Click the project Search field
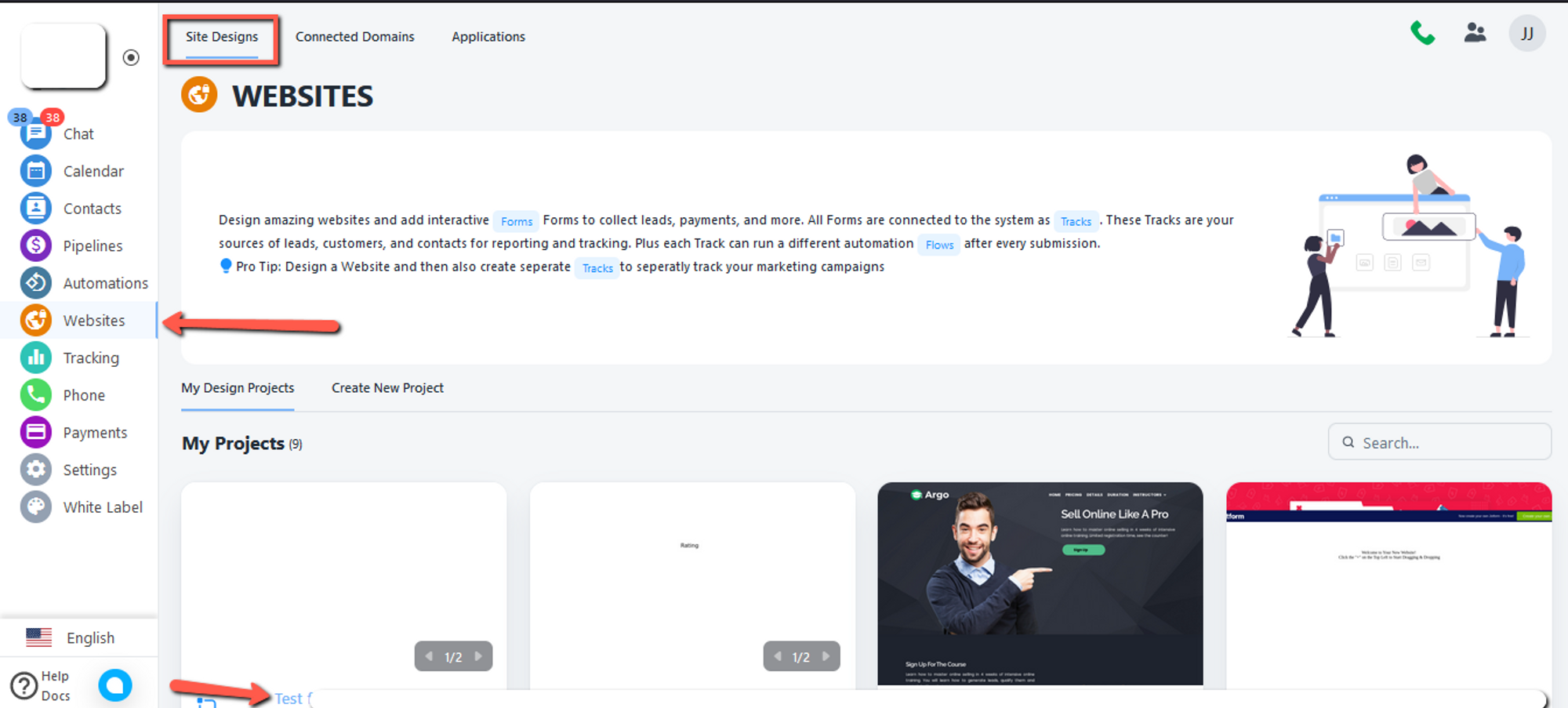This screenshot has height=708, width=1568. (x=1439, y=442)
